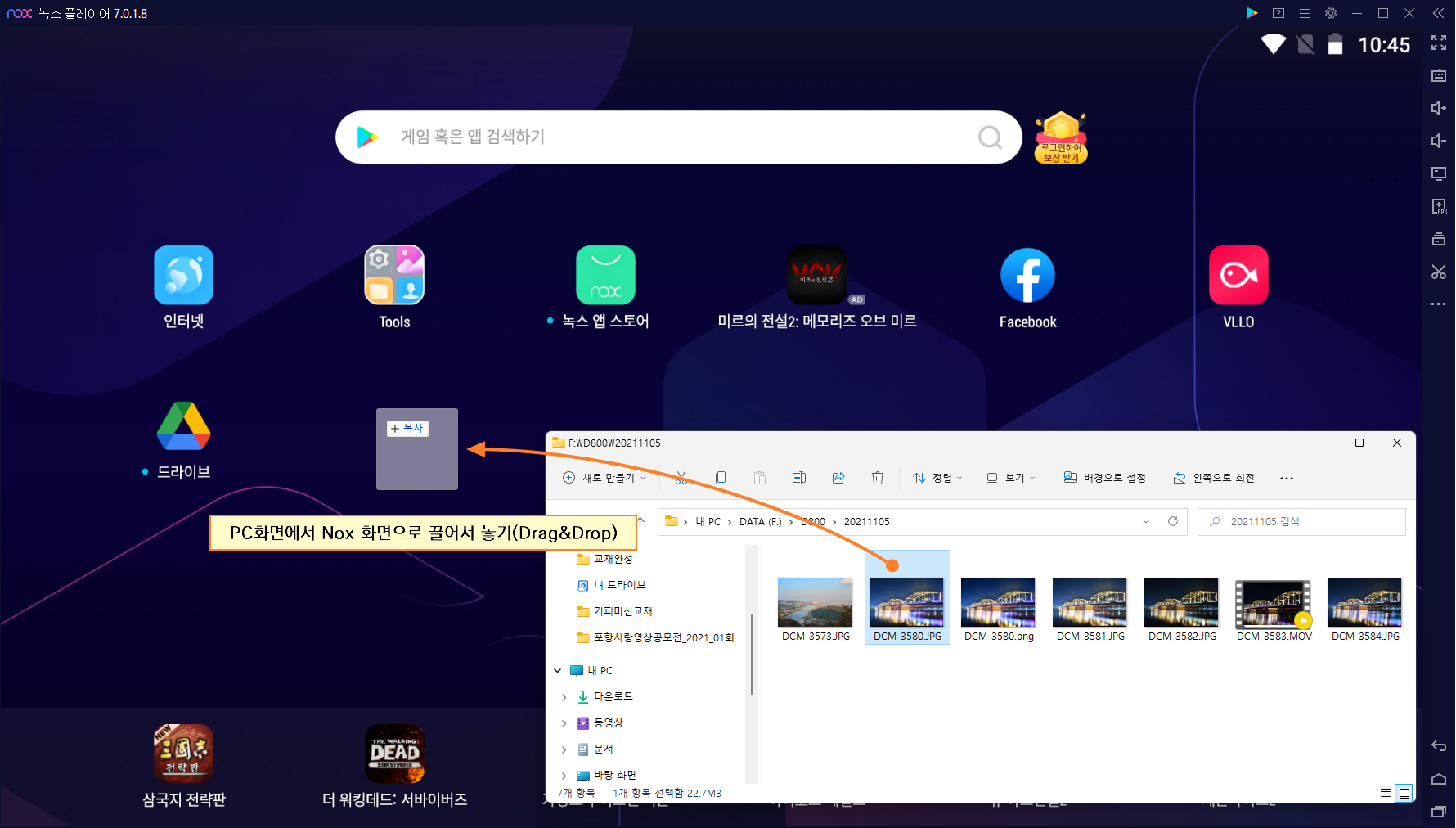Image resolution: width=1456 pixels, height=828 pixels.
Task: Select 포항사랑영상공모전_2021_01회 folder
Action: (x=655, y=637)
